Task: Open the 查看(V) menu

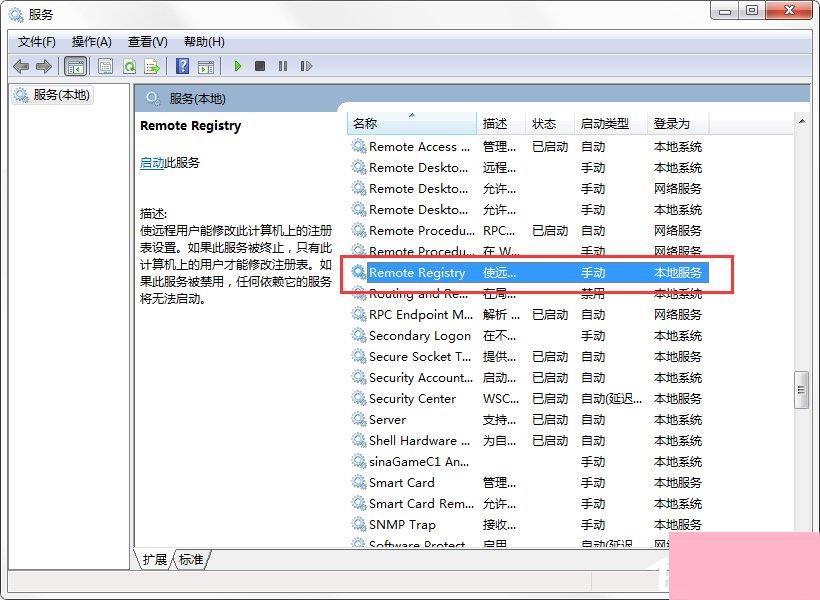Action: [146, 41]
